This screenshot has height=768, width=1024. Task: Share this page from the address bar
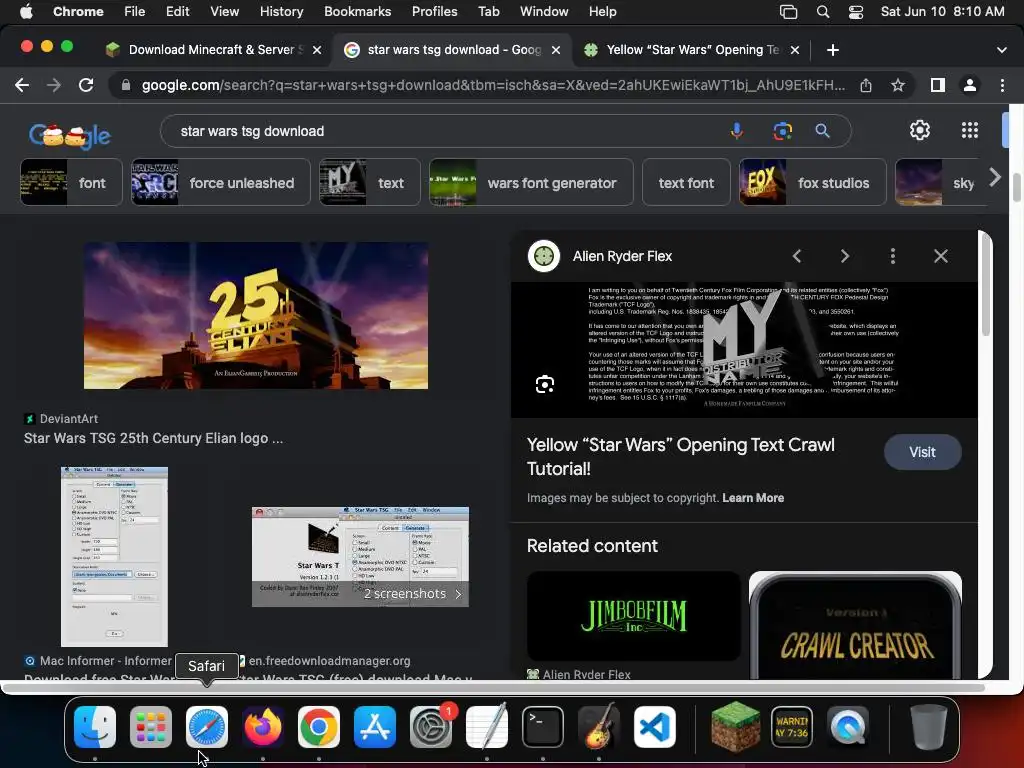(866, 86)
